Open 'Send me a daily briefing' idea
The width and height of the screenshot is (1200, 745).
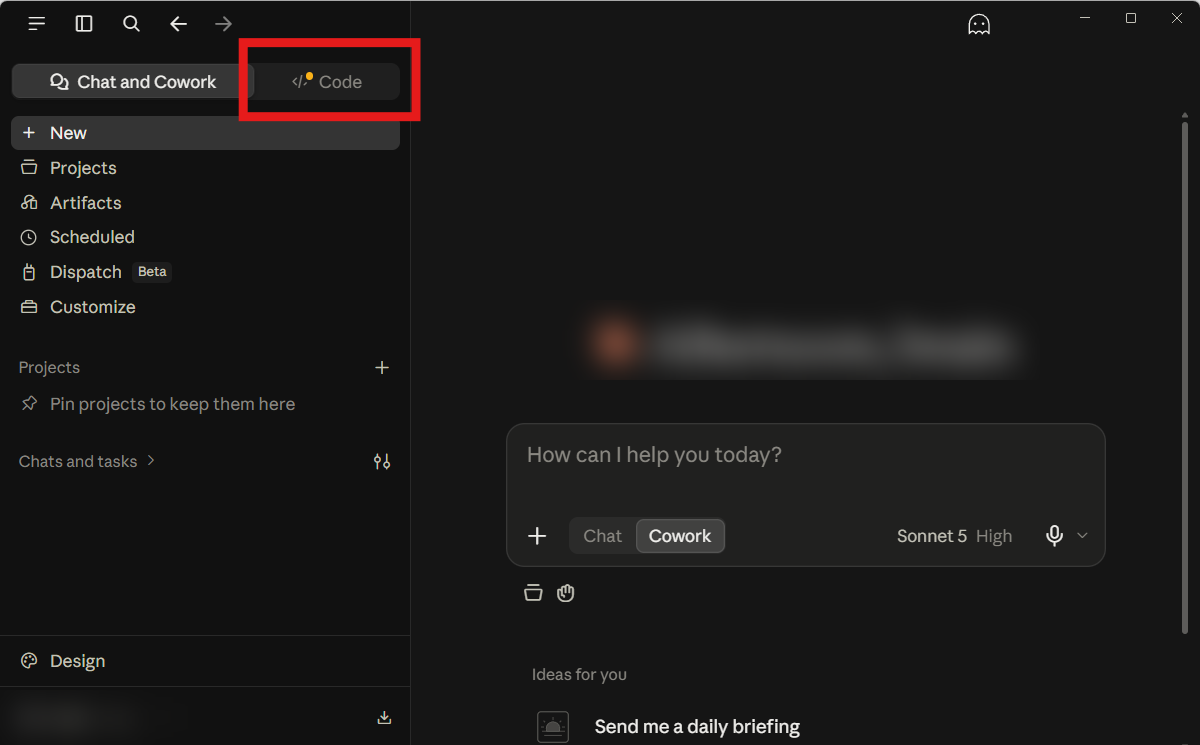697,727
